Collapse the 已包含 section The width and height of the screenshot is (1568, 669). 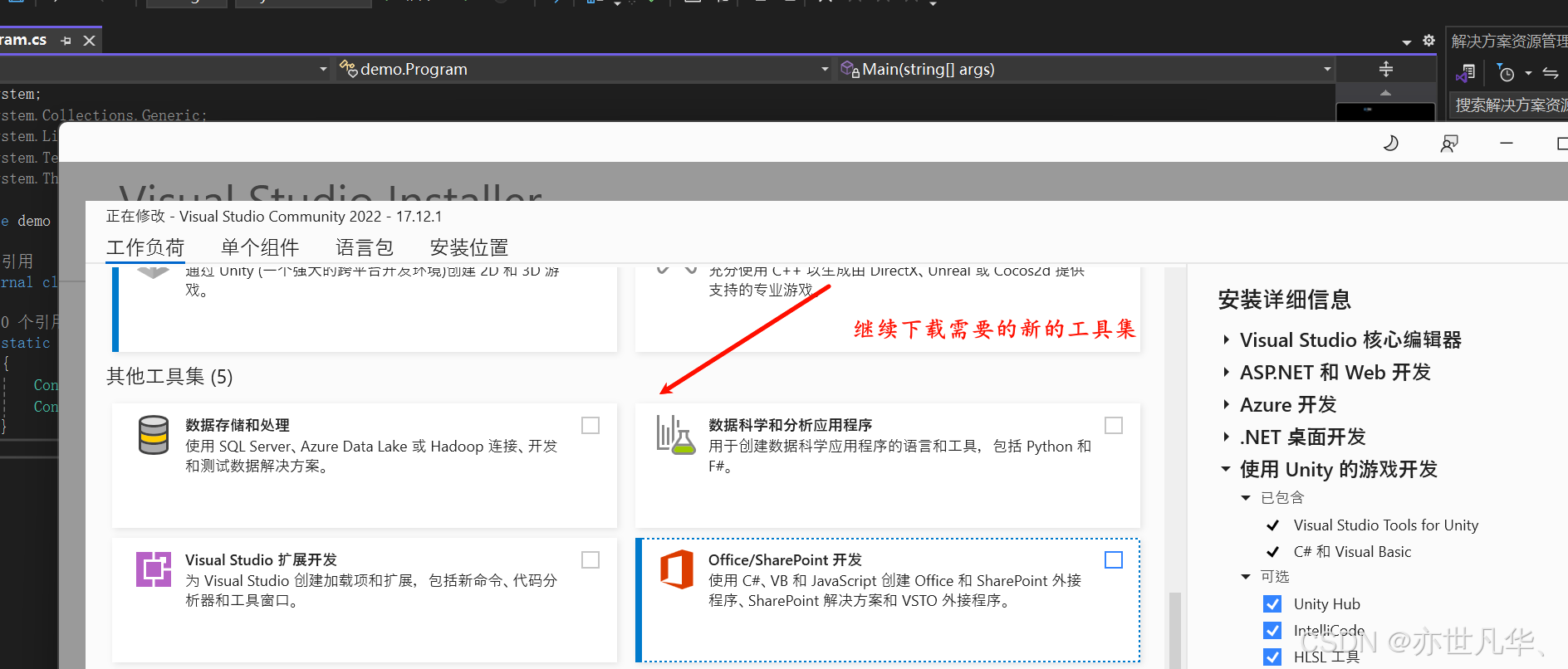pos(1246,498)
